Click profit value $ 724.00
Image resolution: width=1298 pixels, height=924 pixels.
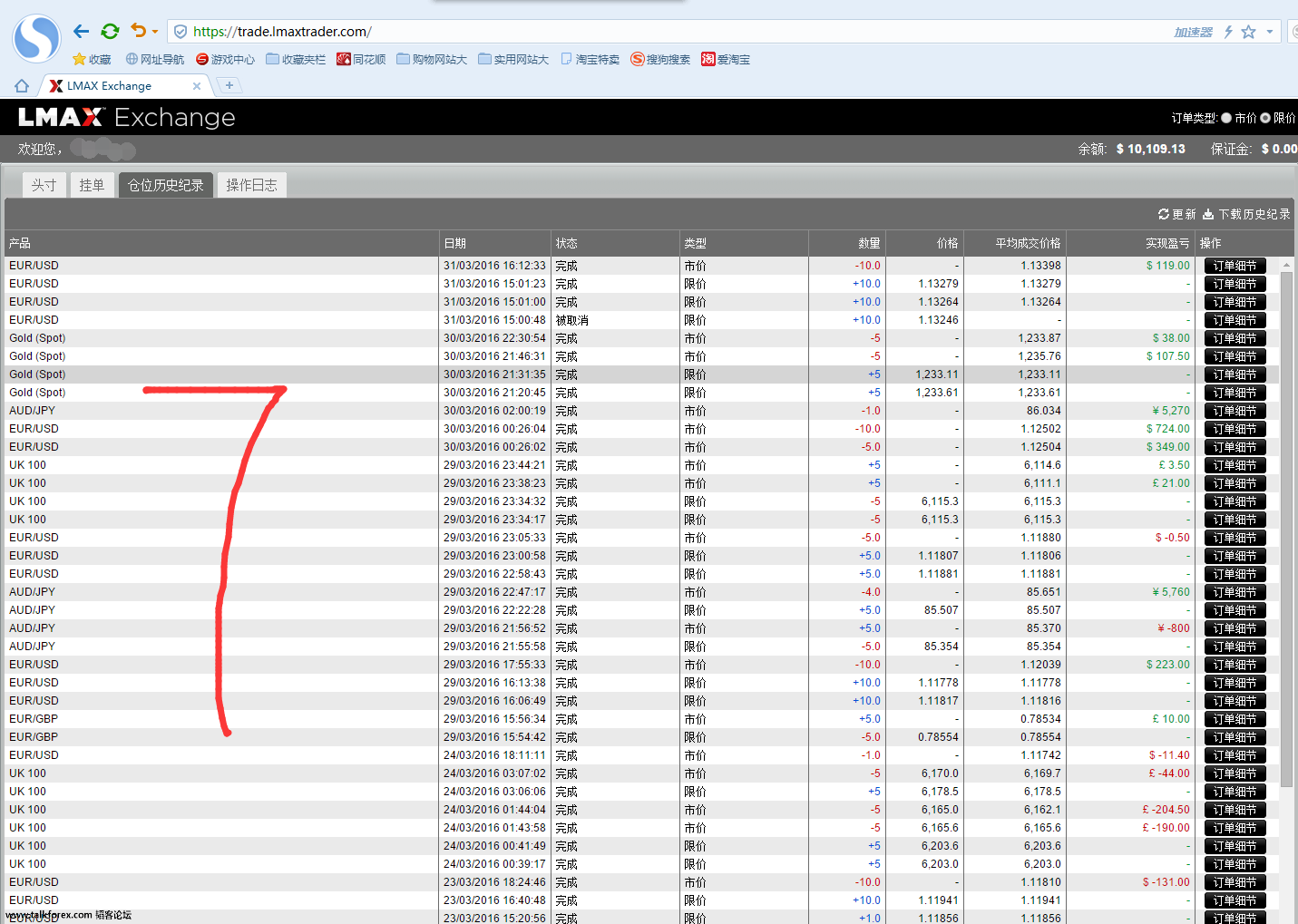[x=1168, y=429]
